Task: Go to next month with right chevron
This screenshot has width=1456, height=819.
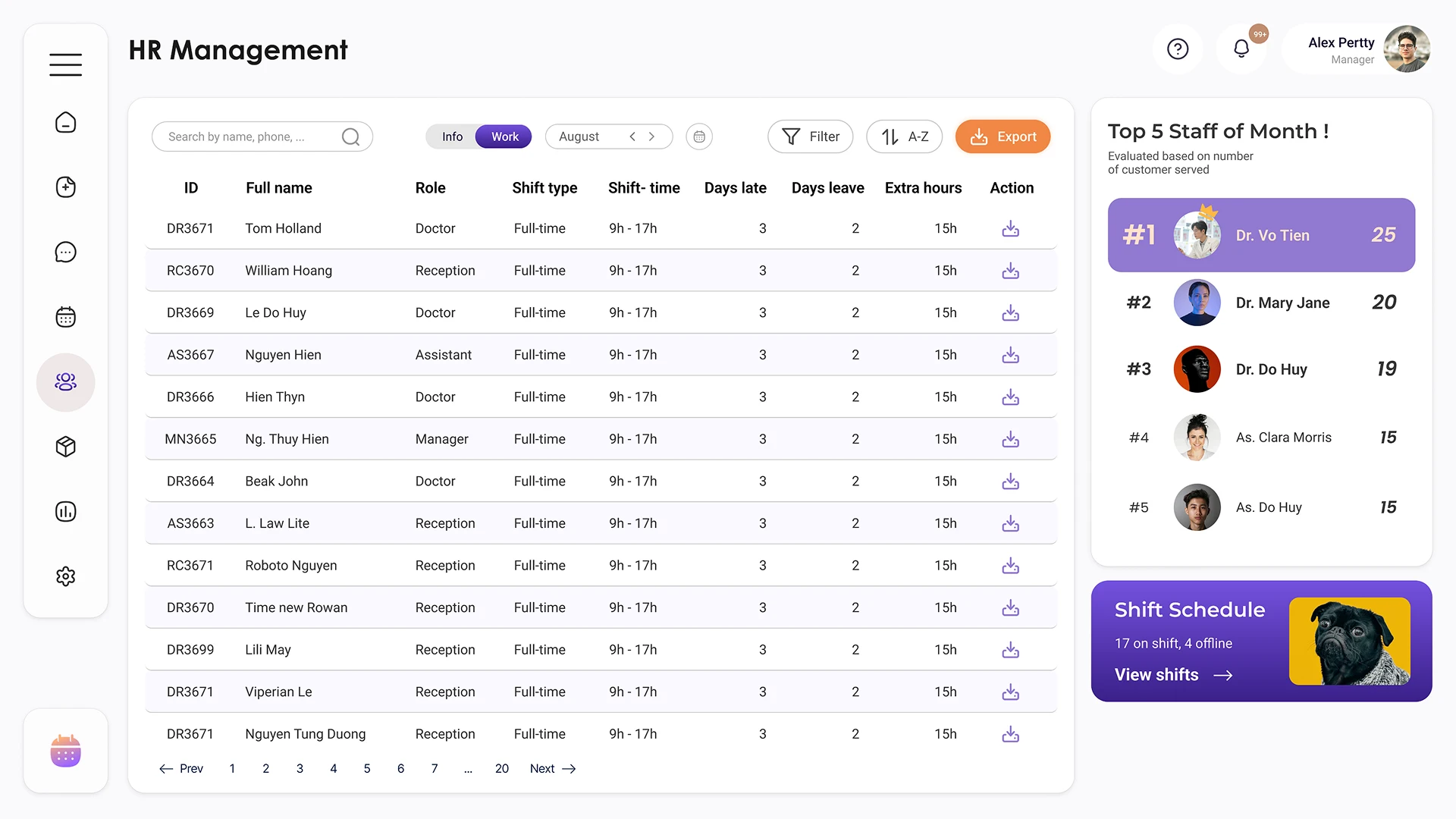Action: [651, 136]
